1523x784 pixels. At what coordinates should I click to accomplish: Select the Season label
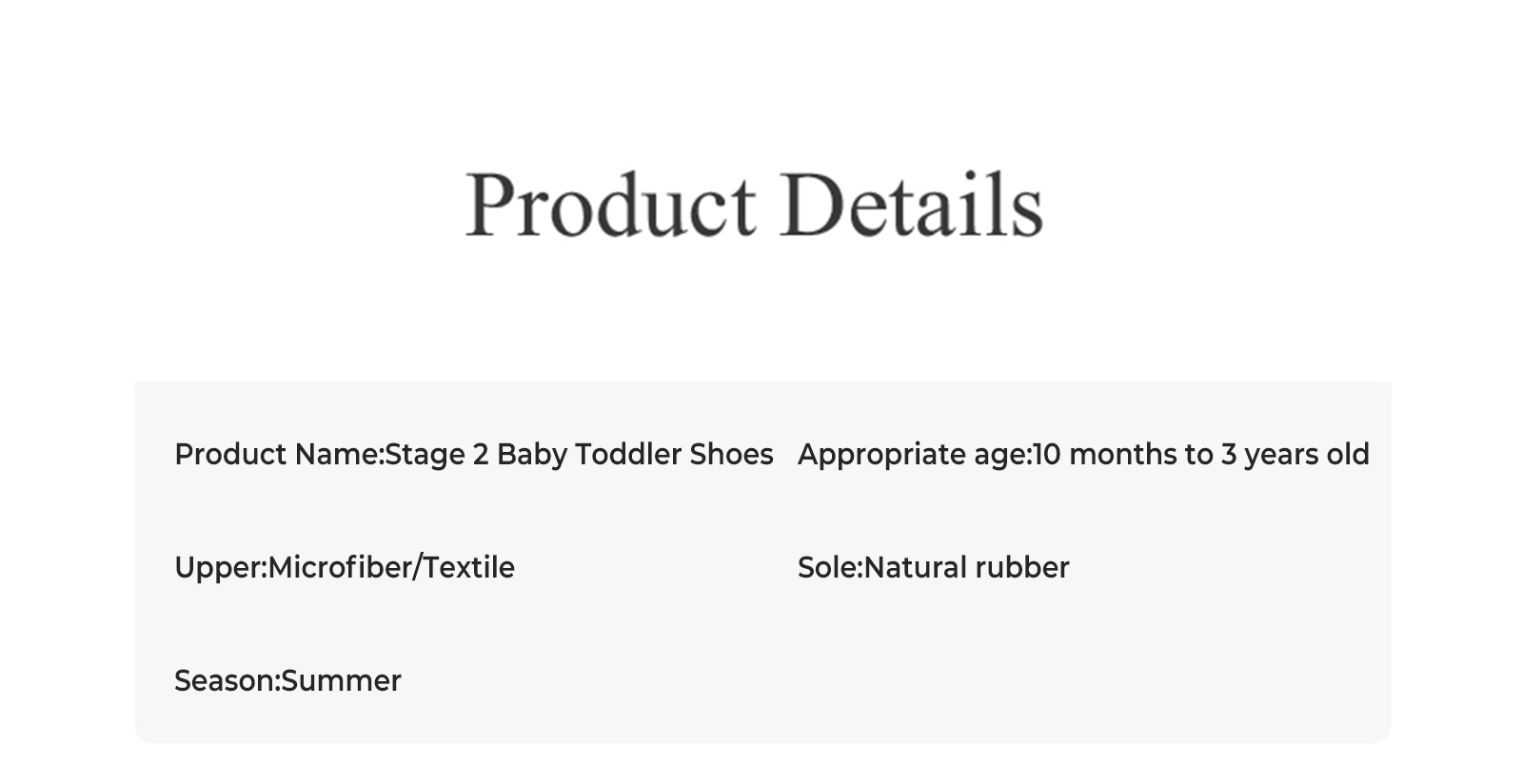(226, 681)
